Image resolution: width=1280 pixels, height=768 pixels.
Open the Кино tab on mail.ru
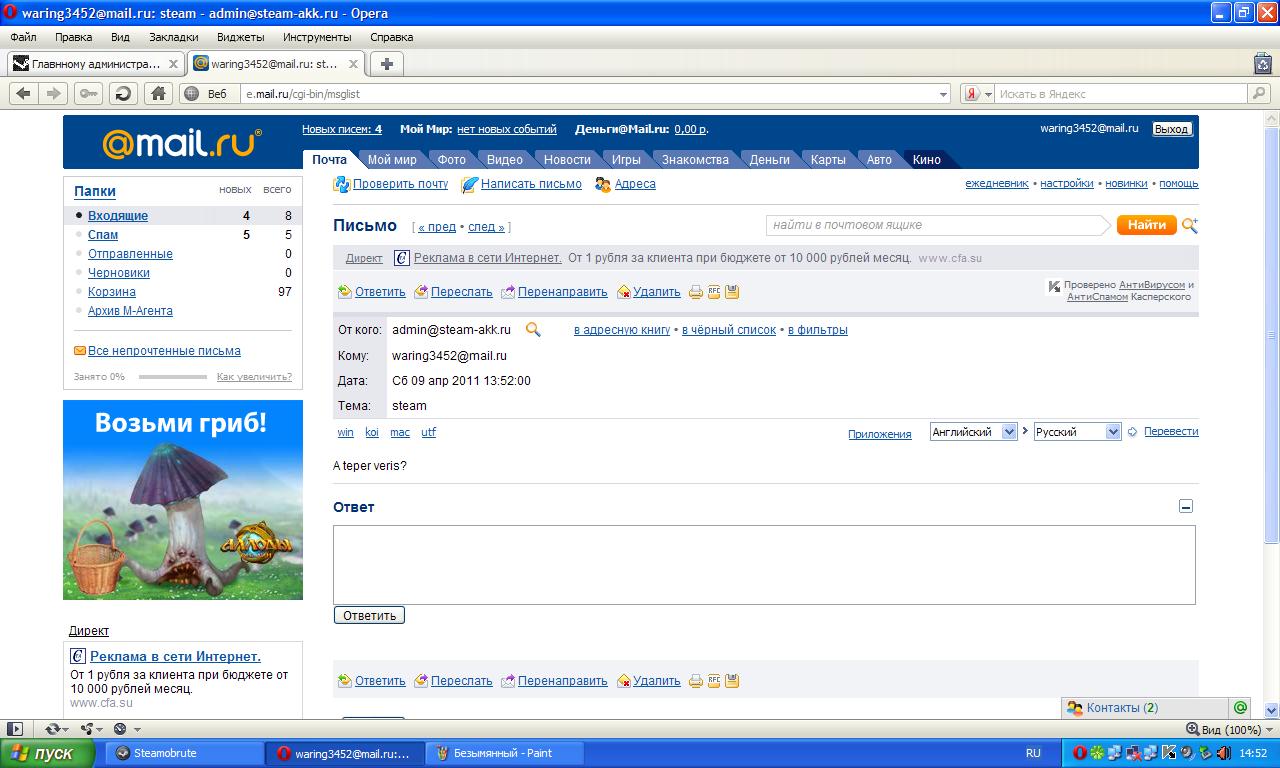pyautogui.click(x=926, y=159)
